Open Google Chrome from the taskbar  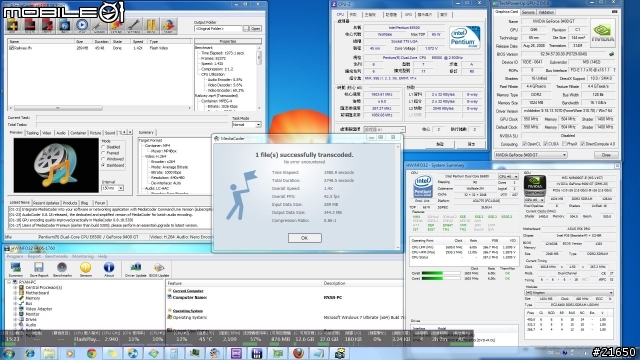(91, 353)
